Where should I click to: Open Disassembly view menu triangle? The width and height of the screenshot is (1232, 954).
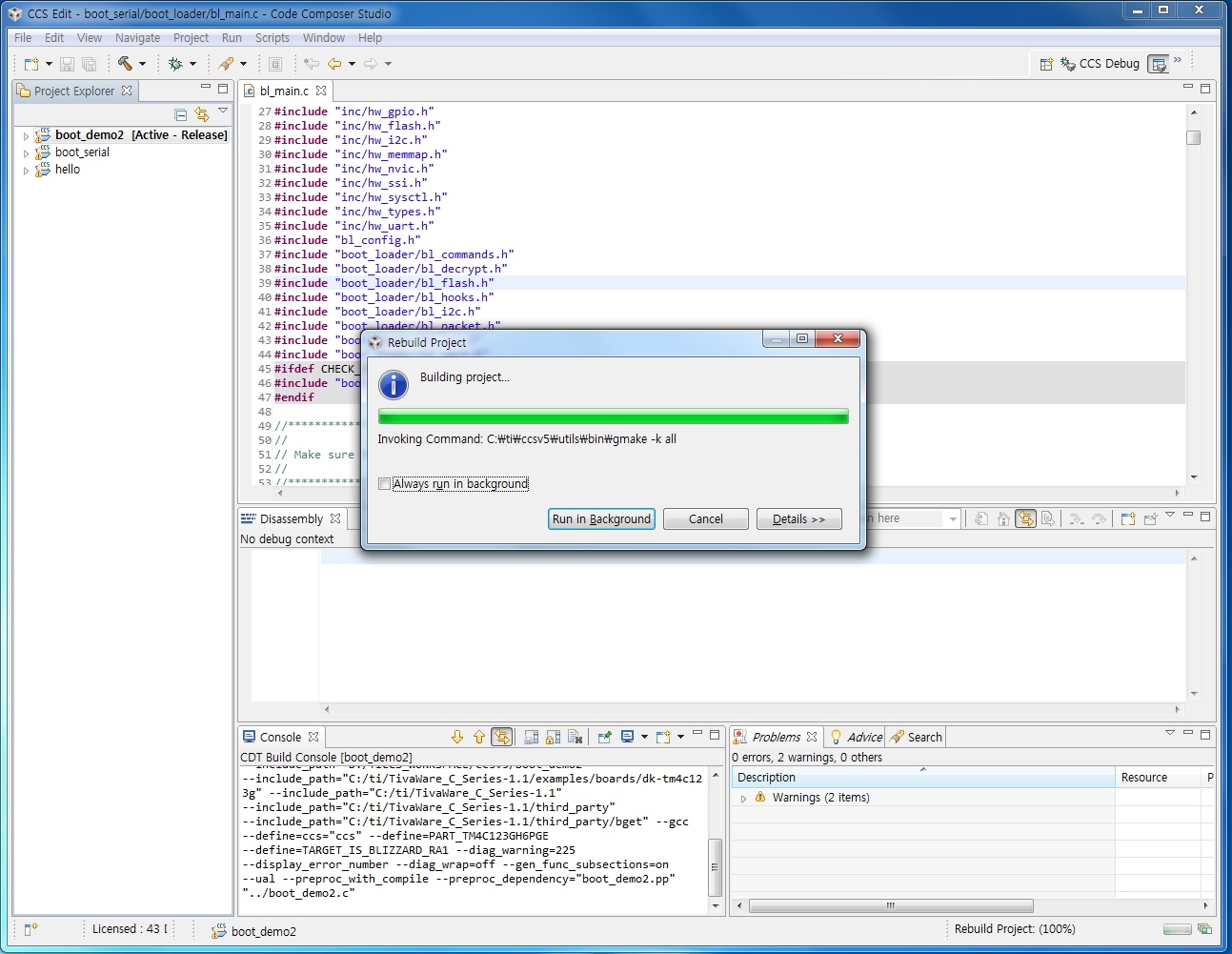tap(1170, 515)
